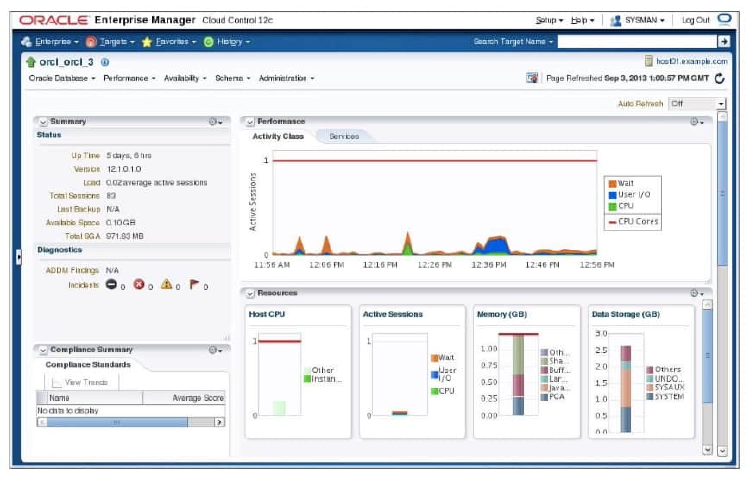The image size is (750, 480).
Task: Click the CPU Cores legend line
Action: point(612,222)
